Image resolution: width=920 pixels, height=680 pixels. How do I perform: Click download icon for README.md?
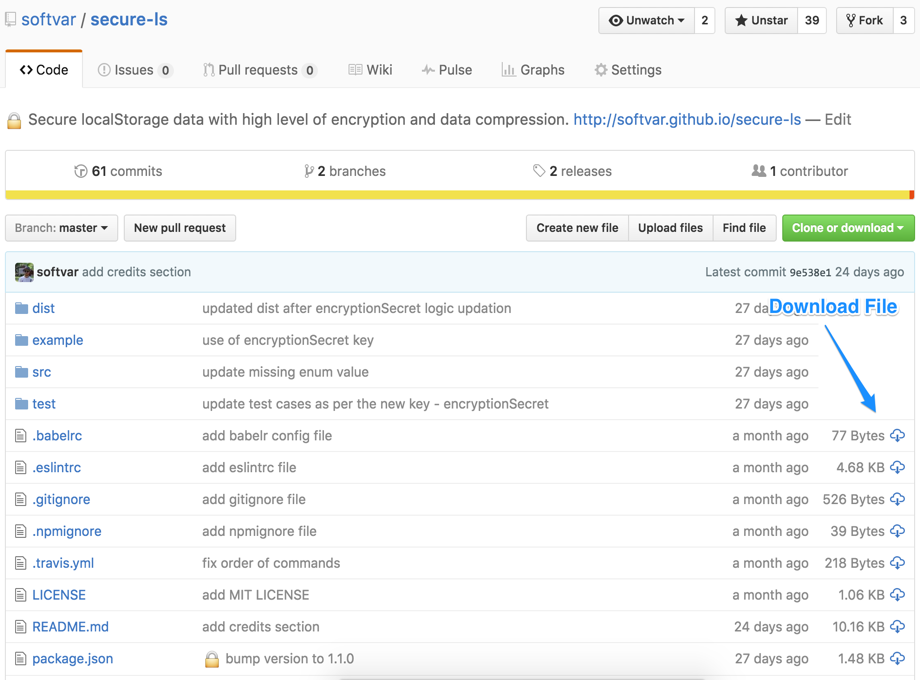[x=897, y=627]
